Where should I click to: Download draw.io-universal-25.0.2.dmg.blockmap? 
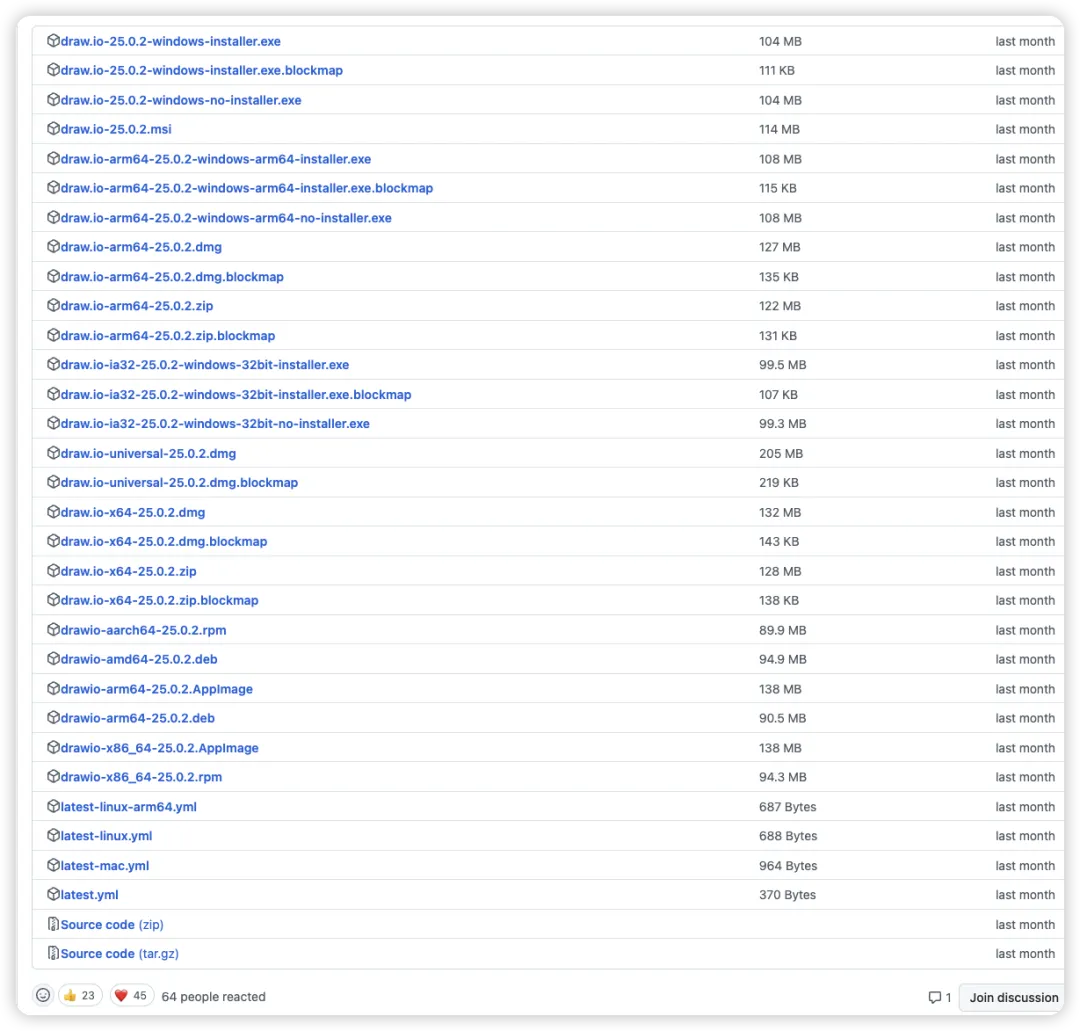click(179, 482)
